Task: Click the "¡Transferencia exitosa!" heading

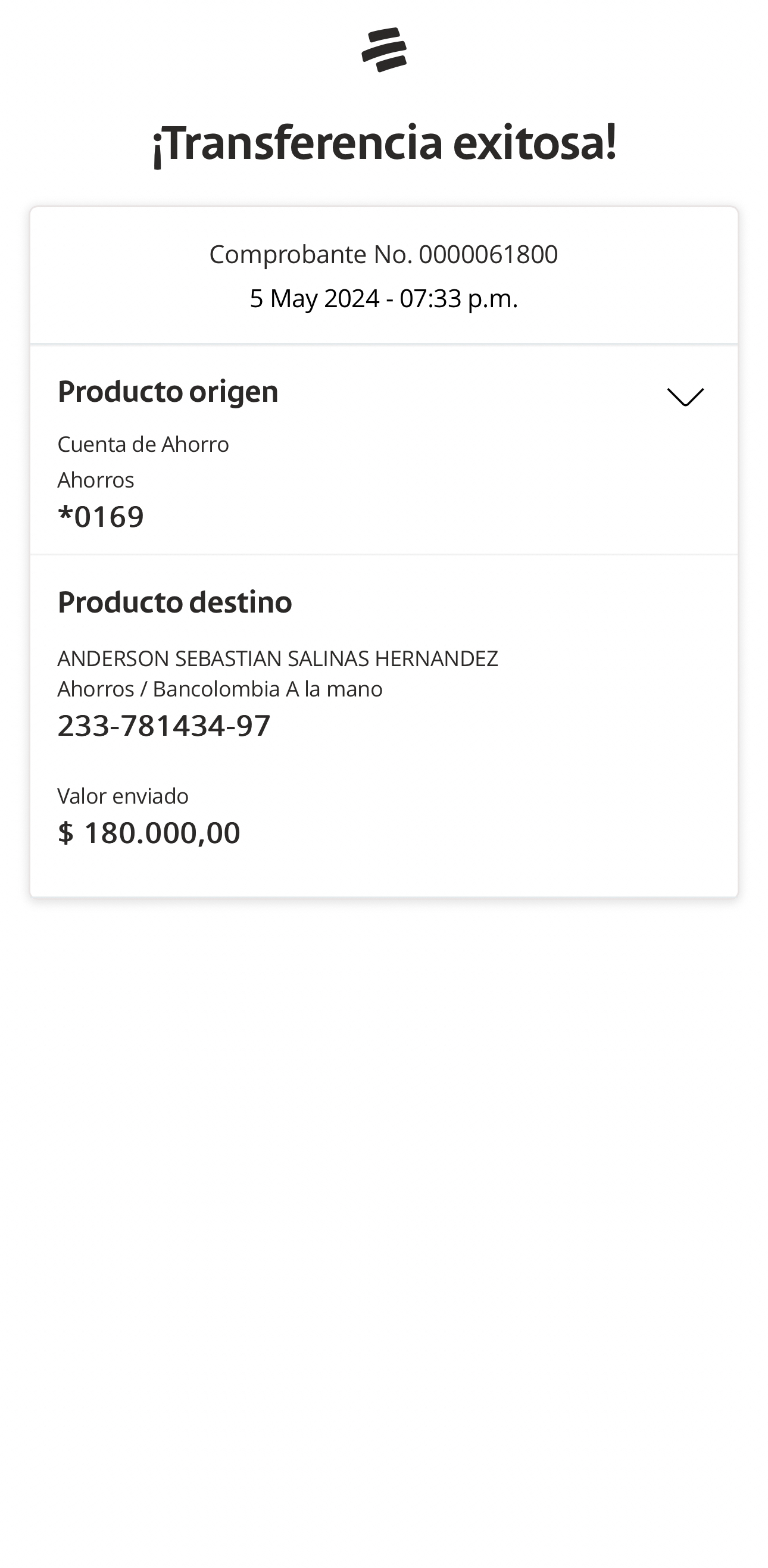Action: 384,143
